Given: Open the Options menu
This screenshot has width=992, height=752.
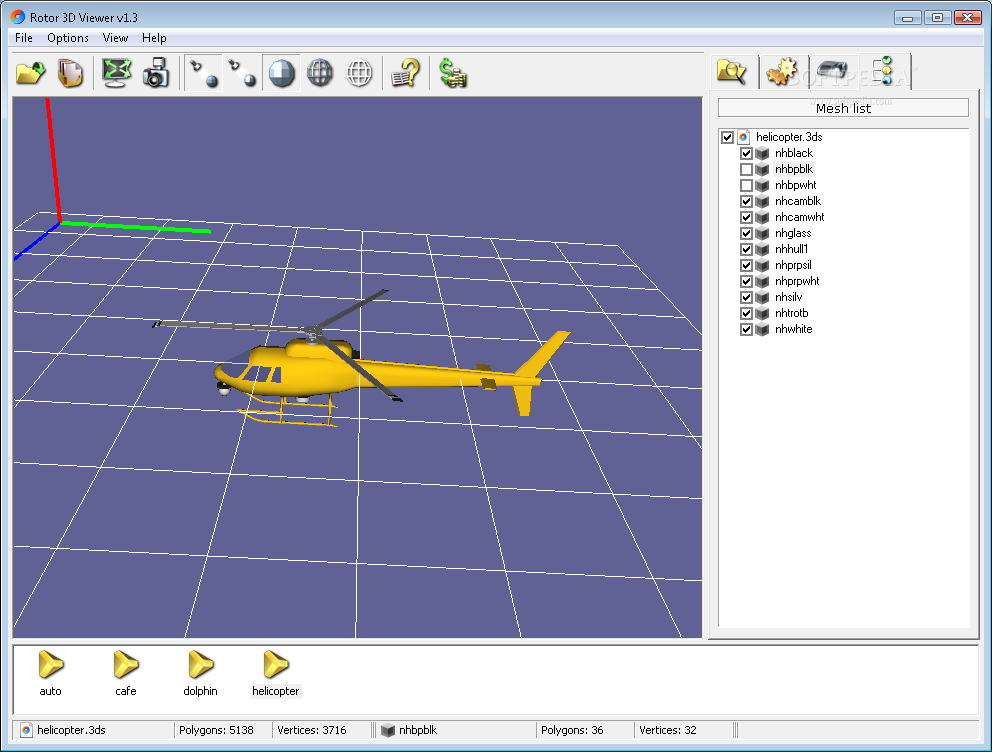Looking at the screenshot, I should pyautogui.click(x=68, y=38).
